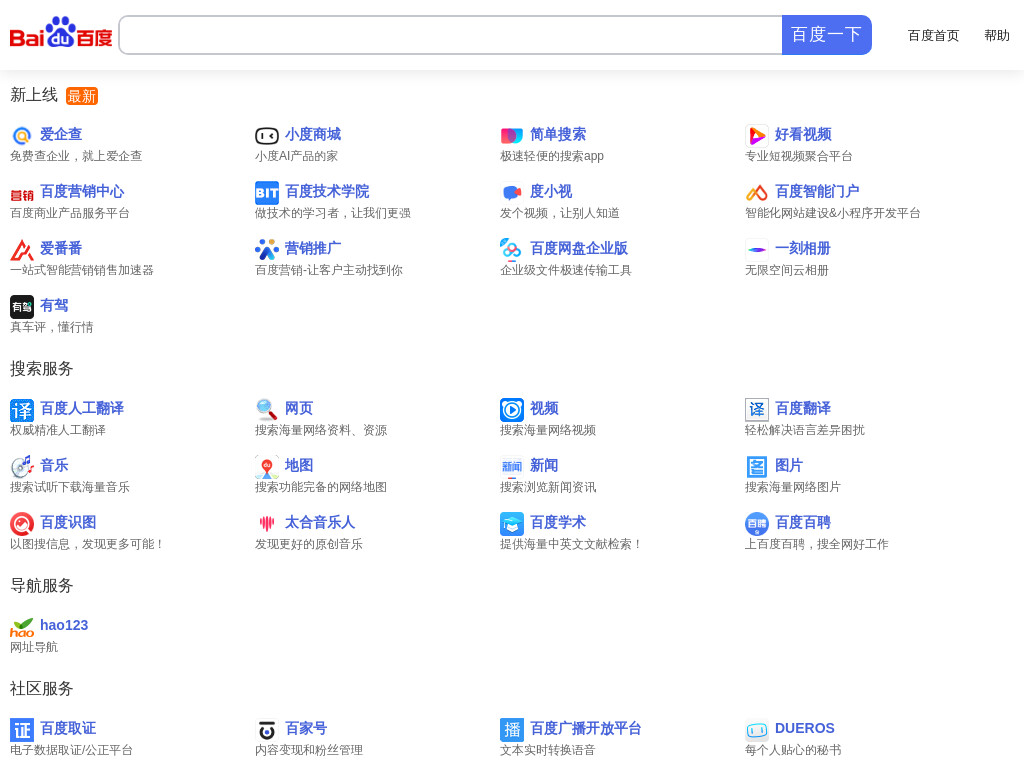Open the 百度网盘企业版 text link

tap(579, 248)
